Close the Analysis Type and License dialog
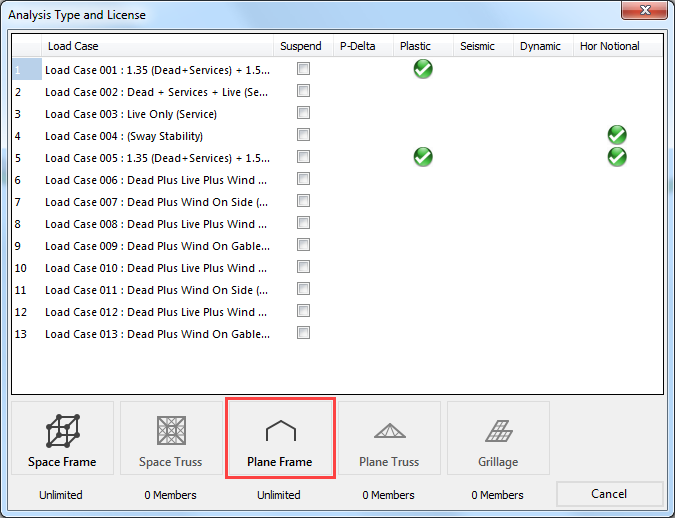Viewport: 675px width, 518px height. pyautogui.click(x=645, y=12)
